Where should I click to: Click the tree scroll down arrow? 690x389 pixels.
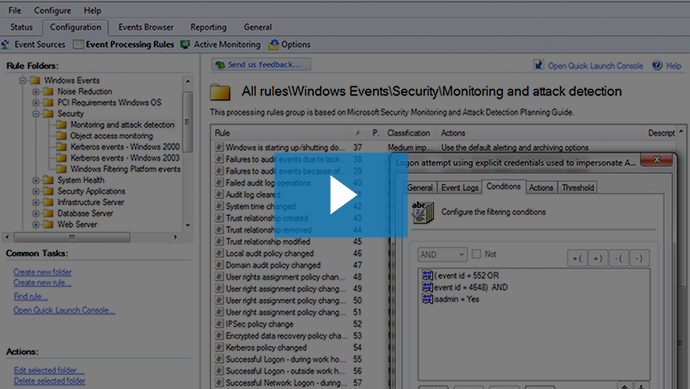point(188,225)
